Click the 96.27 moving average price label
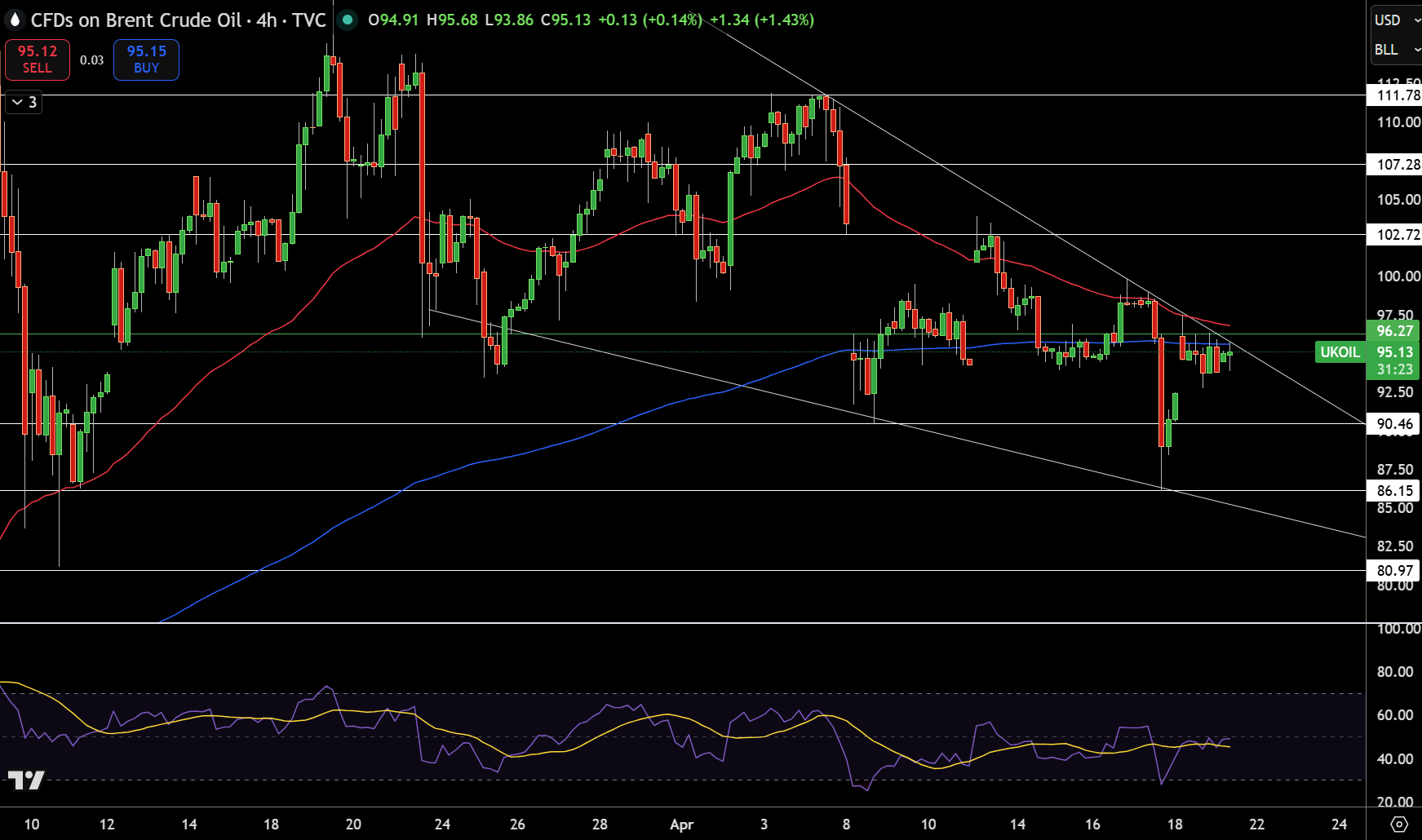Viewport: 1422px width, 840px height. (x=1393, y=331)
